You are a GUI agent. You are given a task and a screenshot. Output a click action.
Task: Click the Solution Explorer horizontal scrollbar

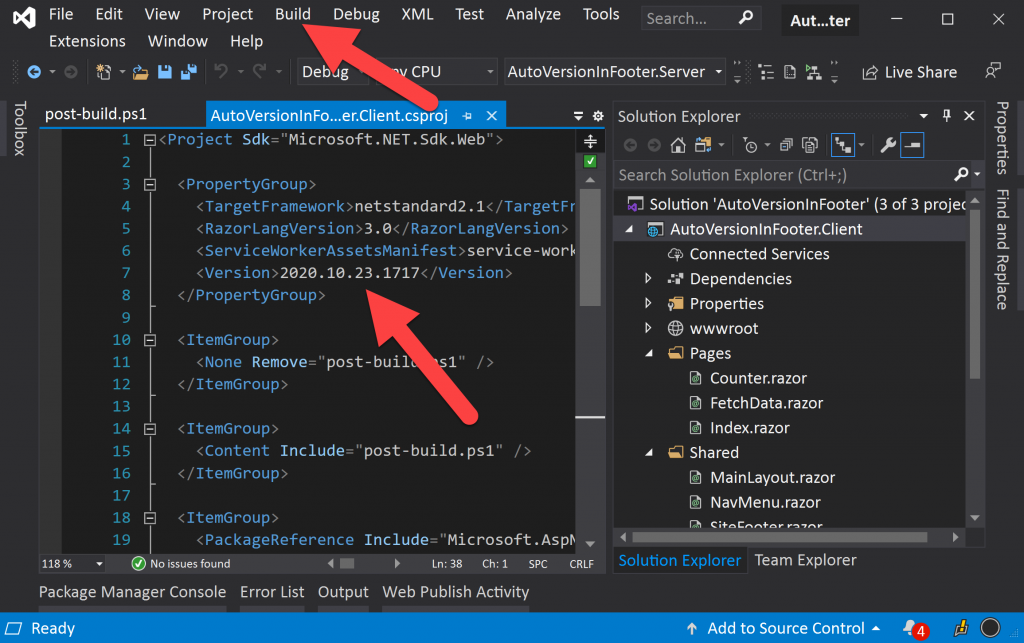tap(780, 537)
